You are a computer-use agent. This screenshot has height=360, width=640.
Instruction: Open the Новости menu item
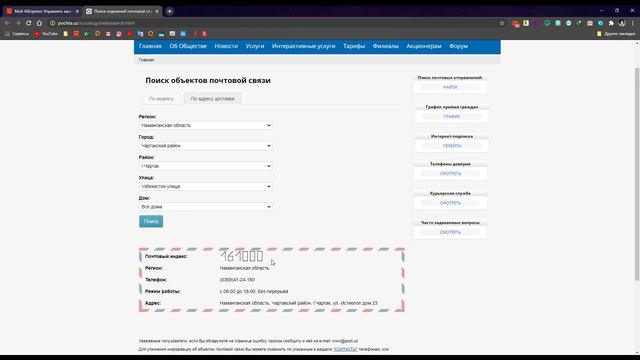tap(226, 46)
